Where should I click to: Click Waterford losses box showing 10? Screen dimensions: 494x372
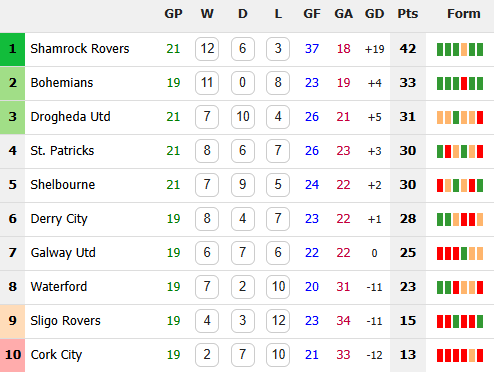click(x=278, y=287)
